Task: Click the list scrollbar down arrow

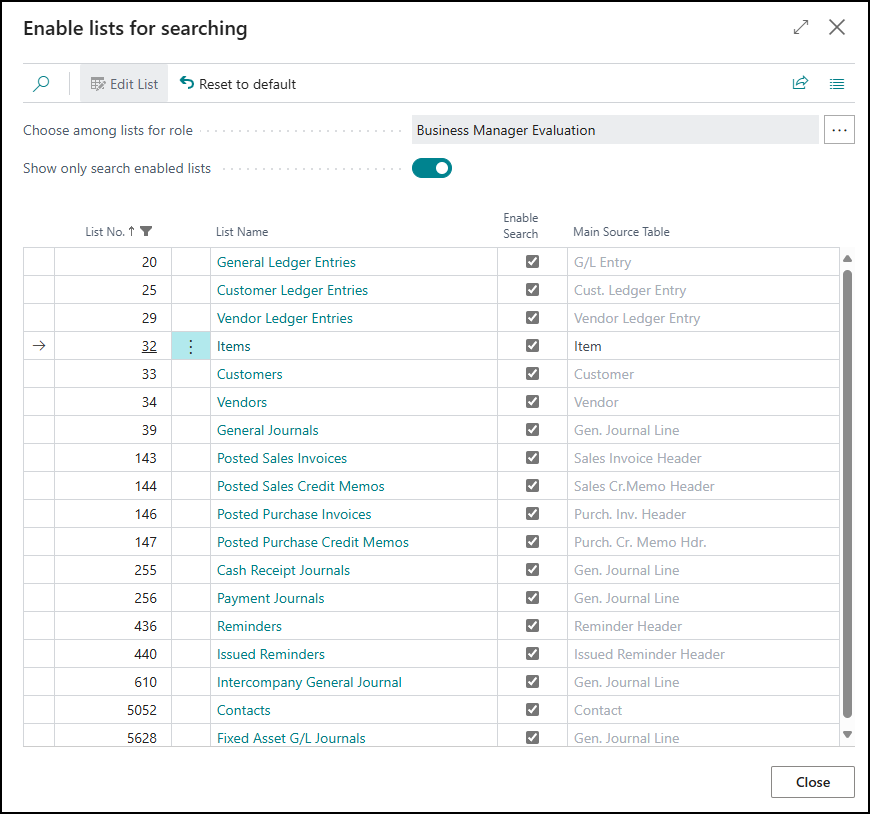Action: [847, 734]
